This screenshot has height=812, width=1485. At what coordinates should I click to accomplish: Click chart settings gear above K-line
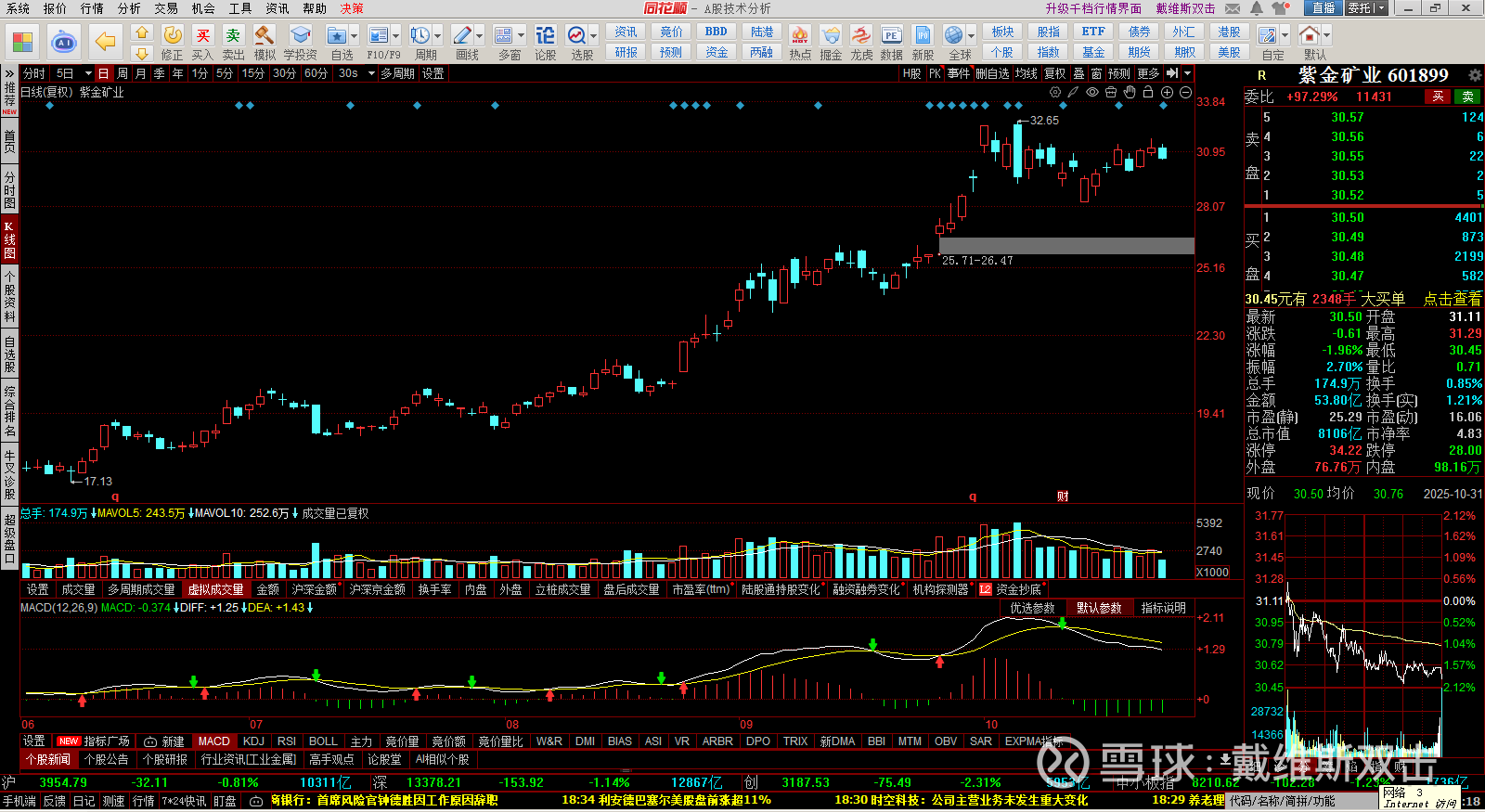1055,93
